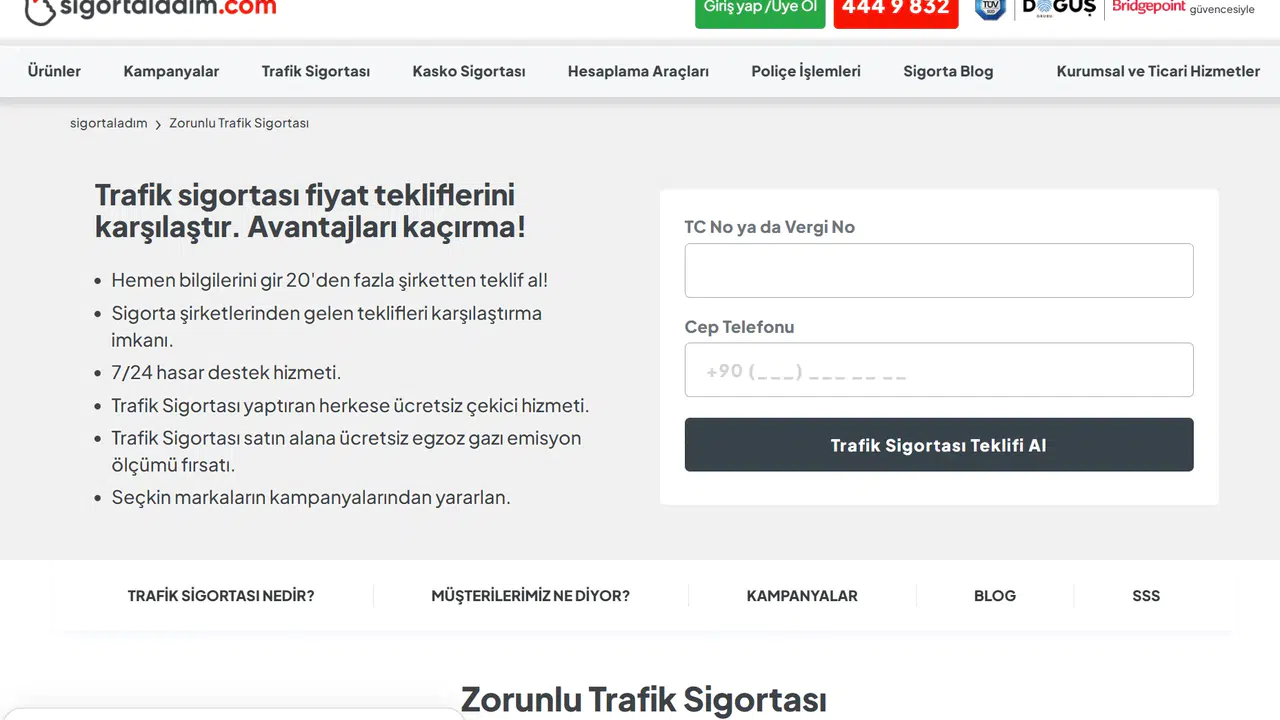1280x720 pixels.
Task: Open the Ürünler menu
Action: tap(54, 71)
